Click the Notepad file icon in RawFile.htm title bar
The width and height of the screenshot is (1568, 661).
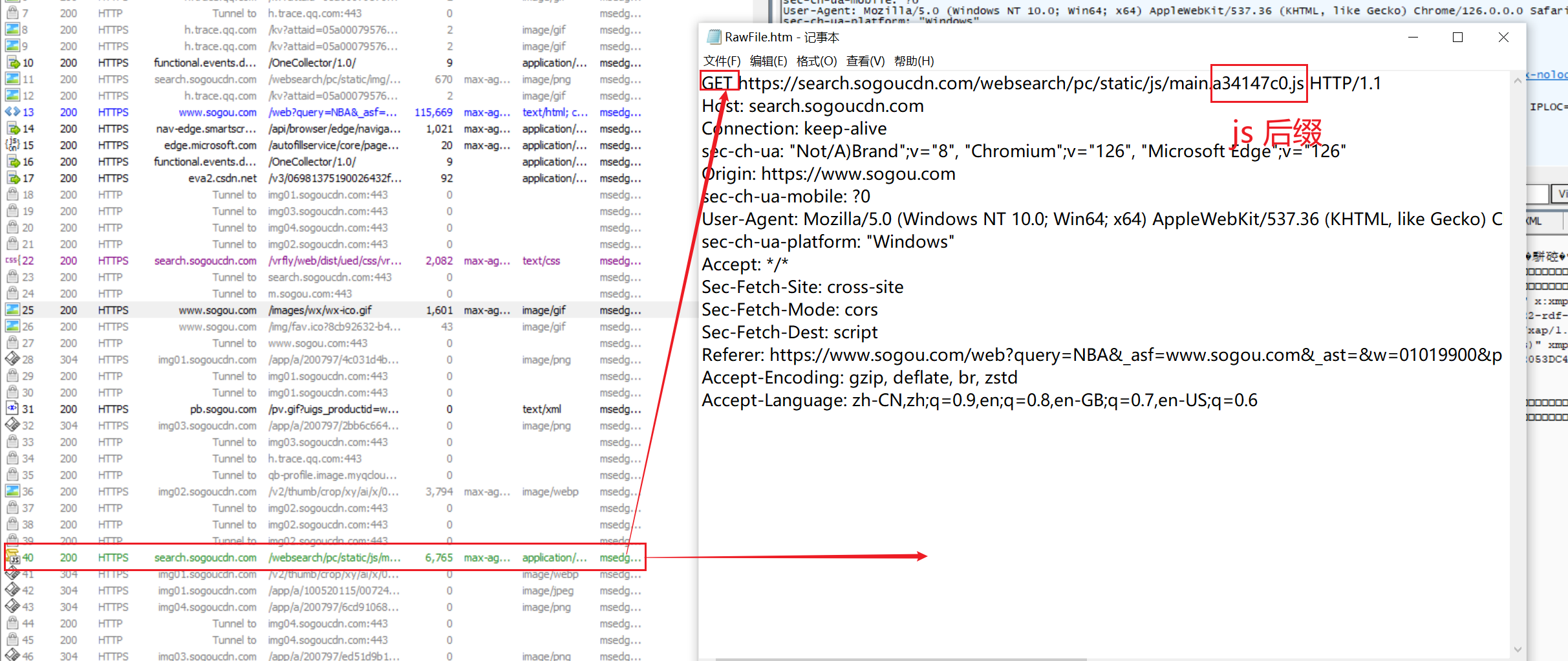point(713,37)
